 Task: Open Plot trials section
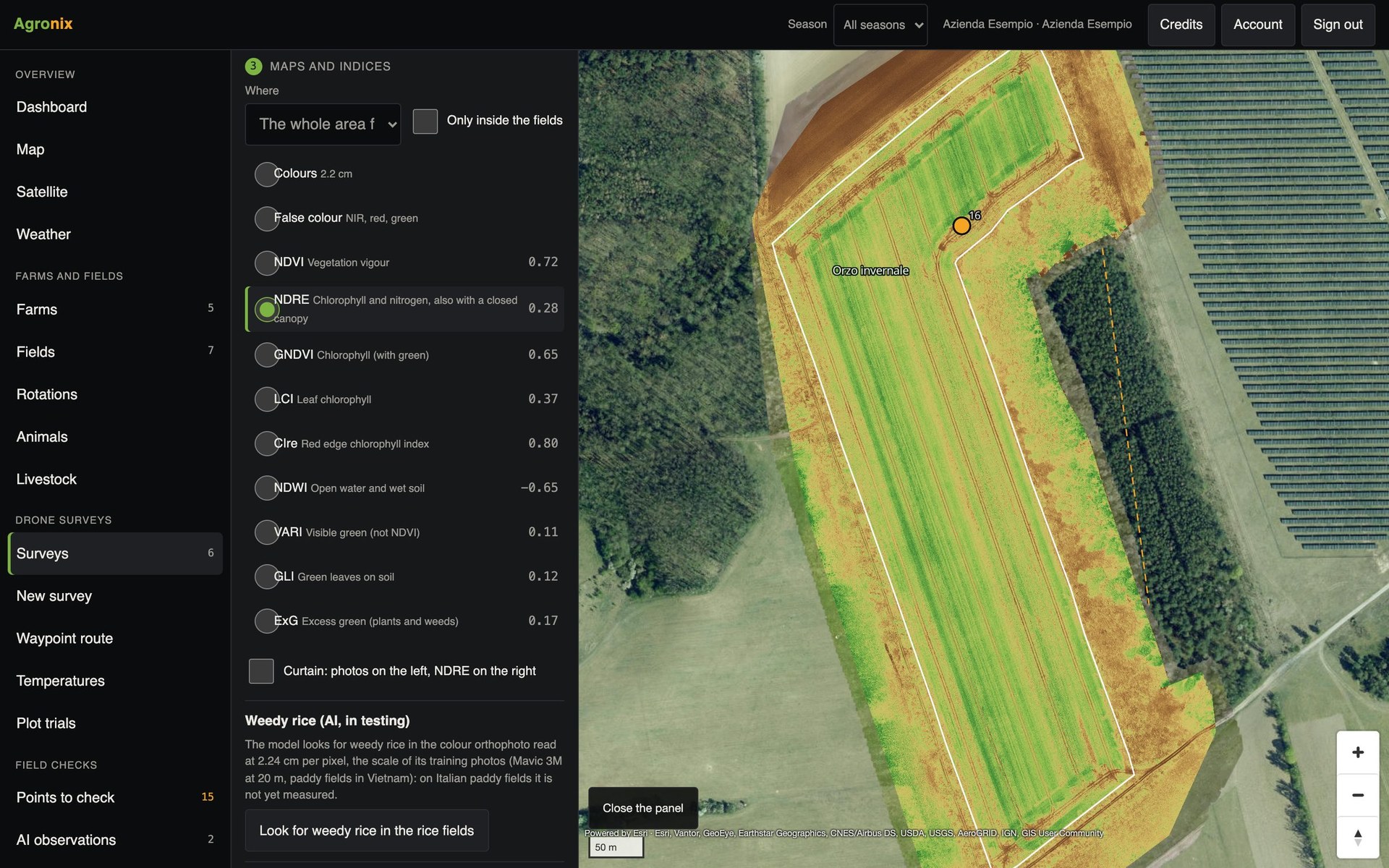[115, 723]
